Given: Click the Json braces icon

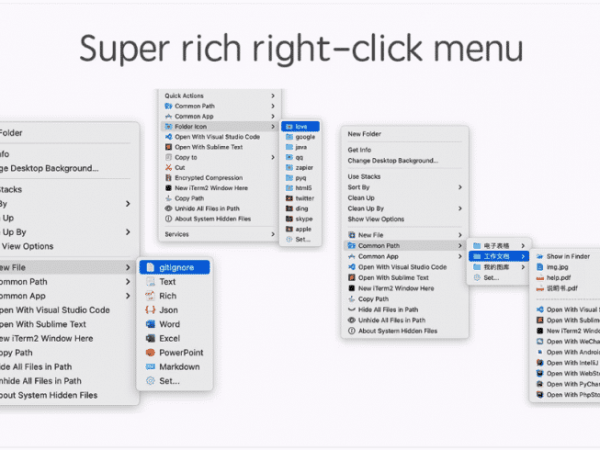Looking at the screenshot, I should pyautogui.click(x=150, y=310).
